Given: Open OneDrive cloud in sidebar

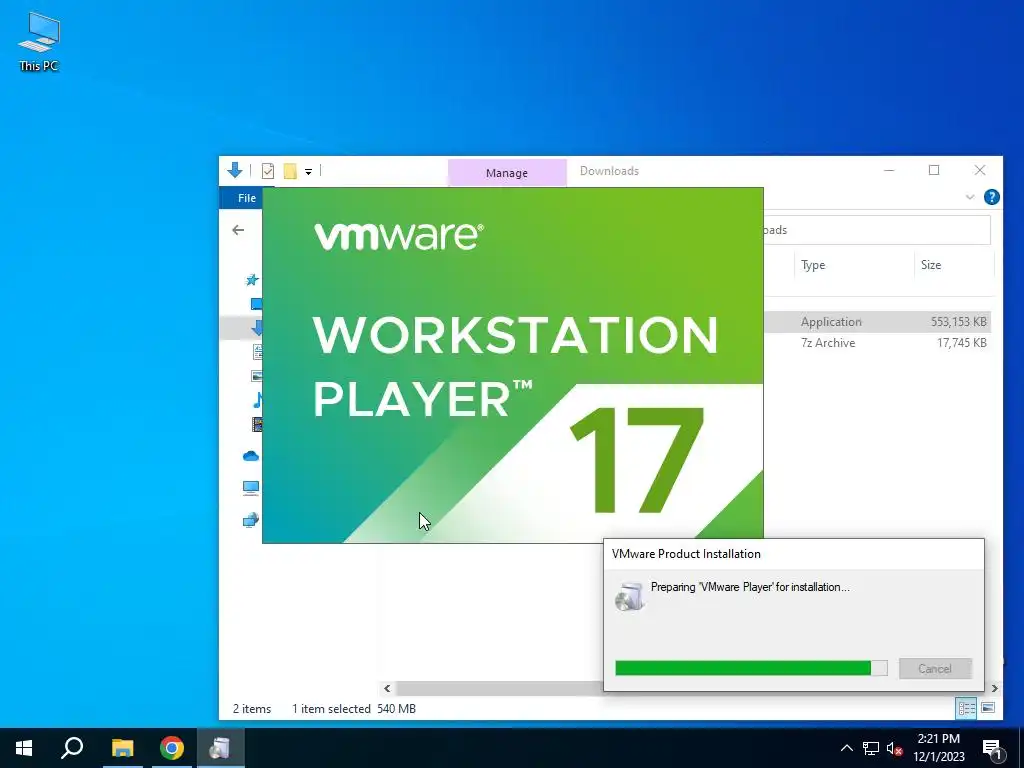Looking at the screenshot, I should click(x=251, y=456).
